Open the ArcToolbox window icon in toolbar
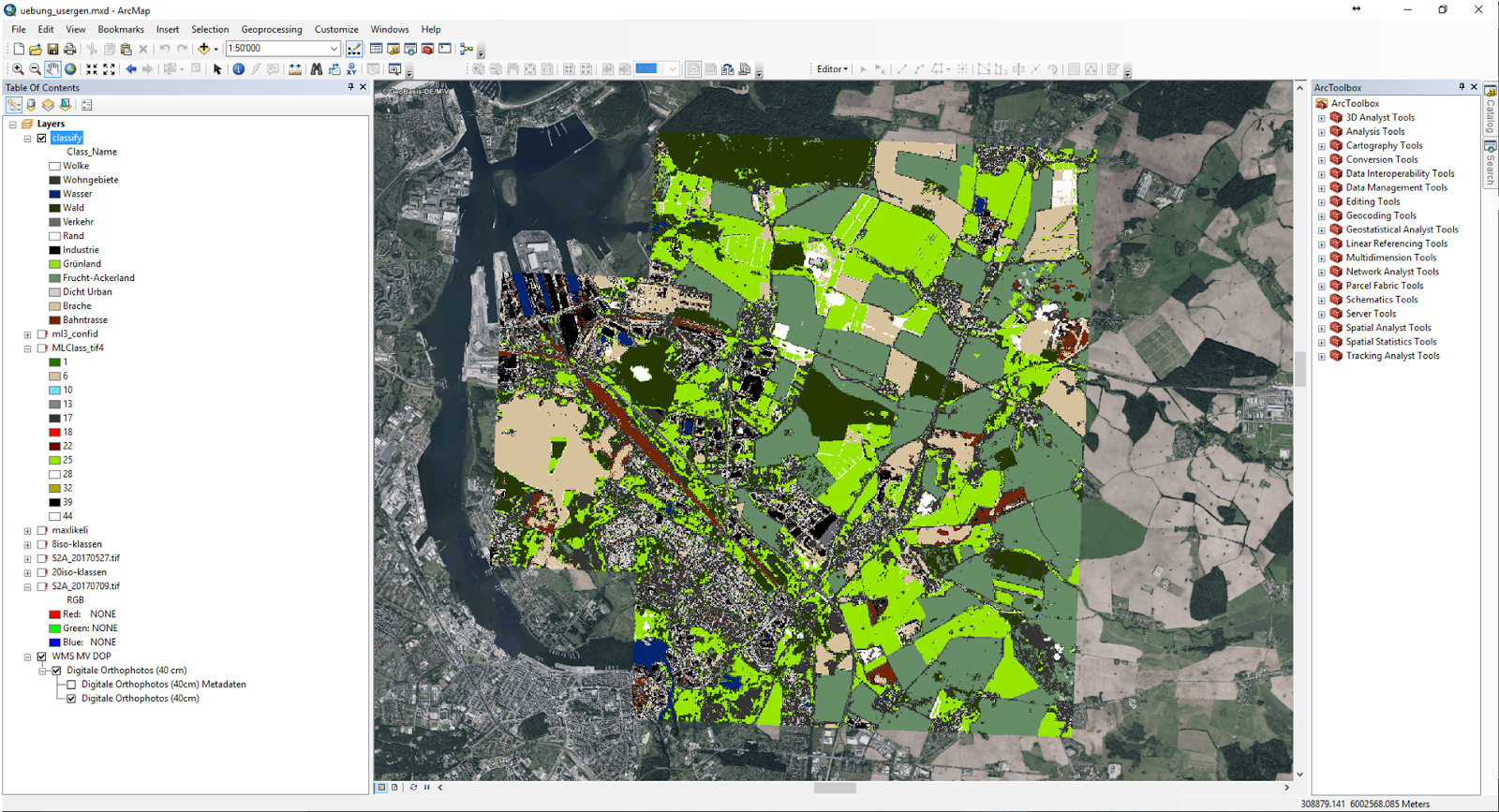 (427, 49)
